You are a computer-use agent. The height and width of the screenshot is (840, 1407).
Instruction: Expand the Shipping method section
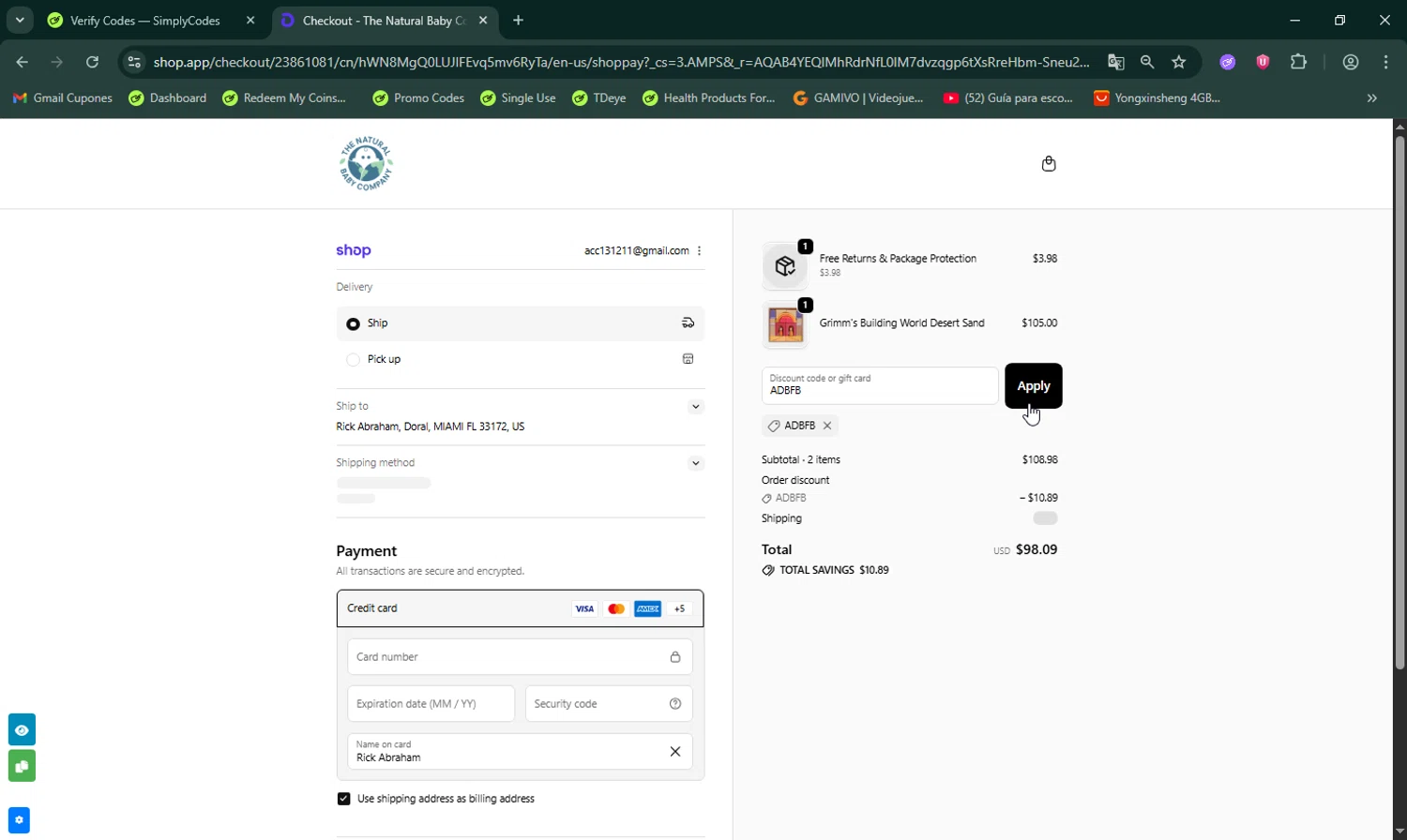[x=695, y=463]
